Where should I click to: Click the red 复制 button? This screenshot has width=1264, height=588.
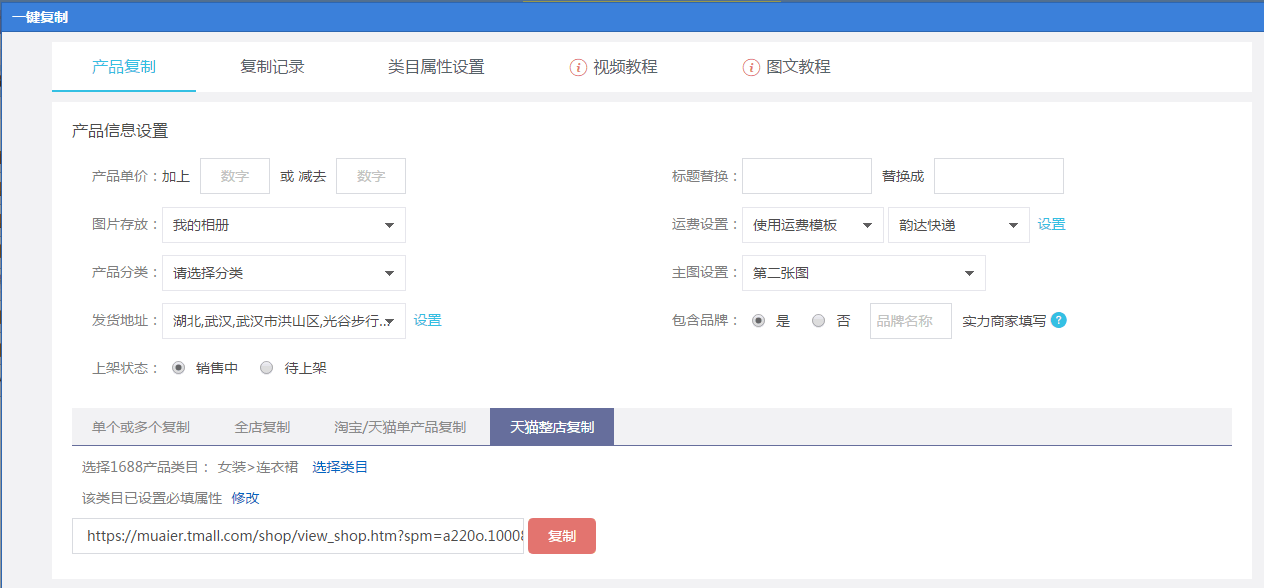tap(562, 536)
